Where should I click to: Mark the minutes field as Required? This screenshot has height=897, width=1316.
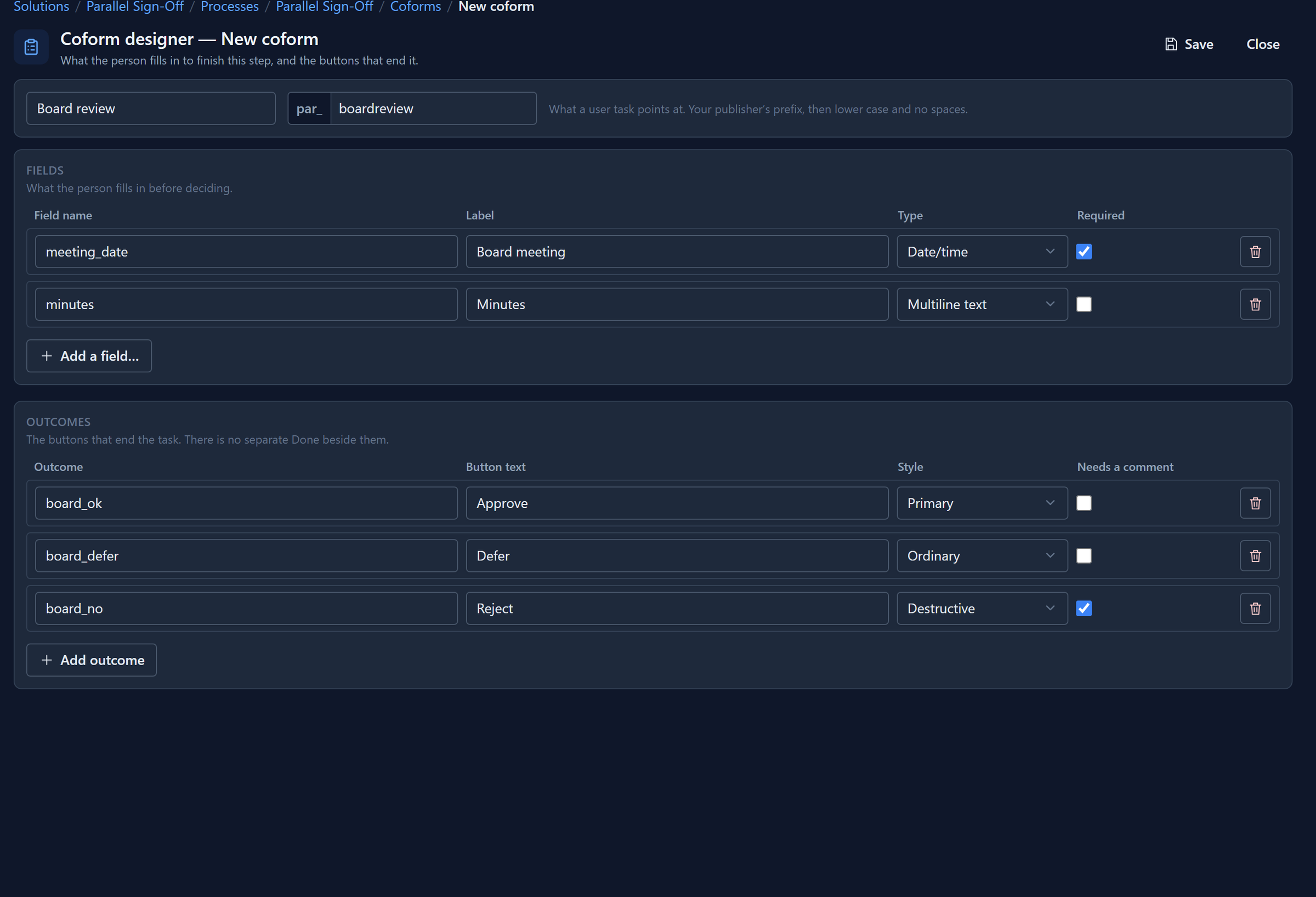(x=1084, y=304)
